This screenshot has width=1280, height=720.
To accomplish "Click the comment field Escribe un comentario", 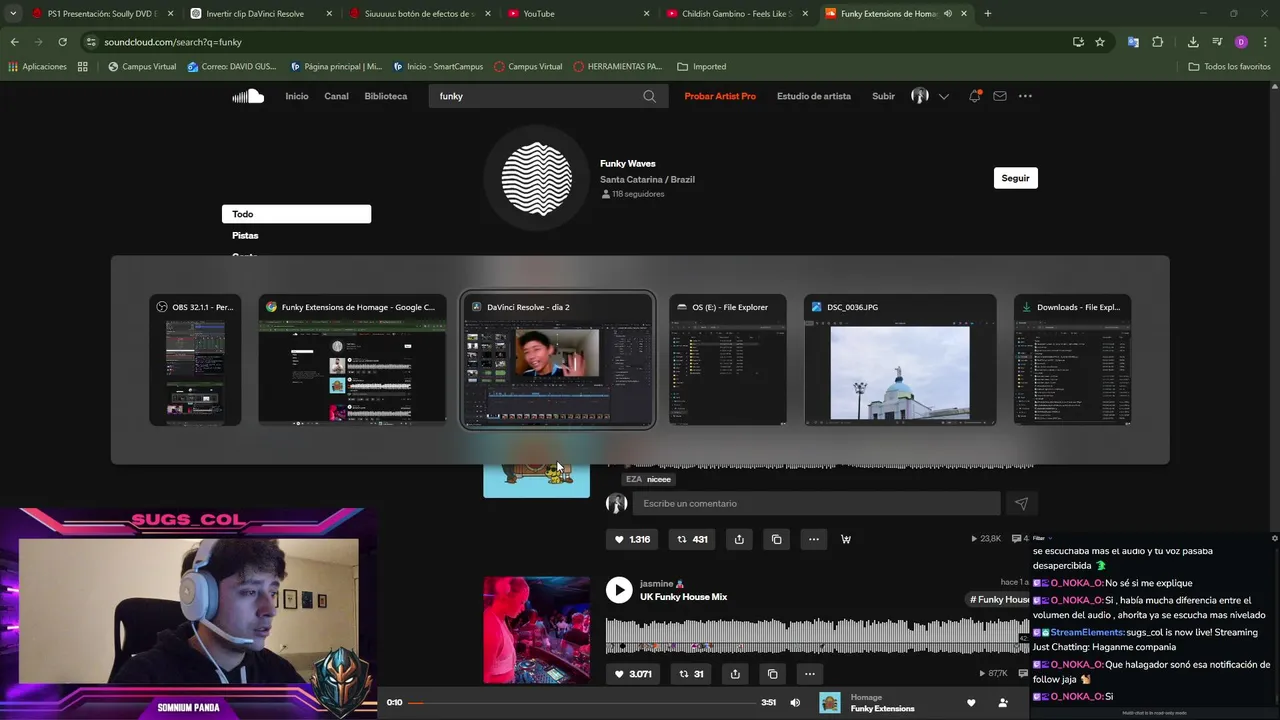I will pos(816,503).
